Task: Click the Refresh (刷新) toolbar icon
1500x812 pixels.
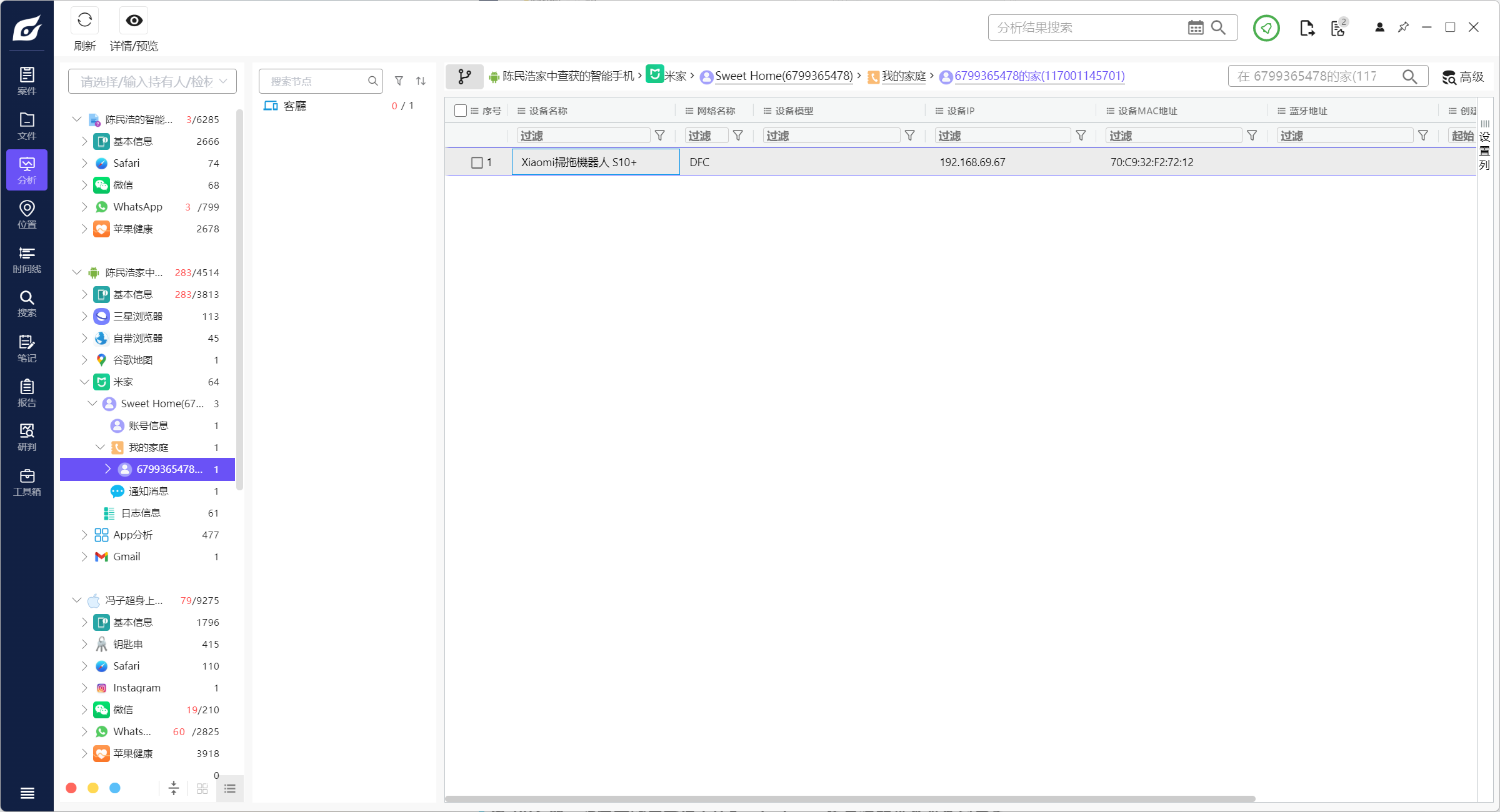Action: click(x=84, y=21)
